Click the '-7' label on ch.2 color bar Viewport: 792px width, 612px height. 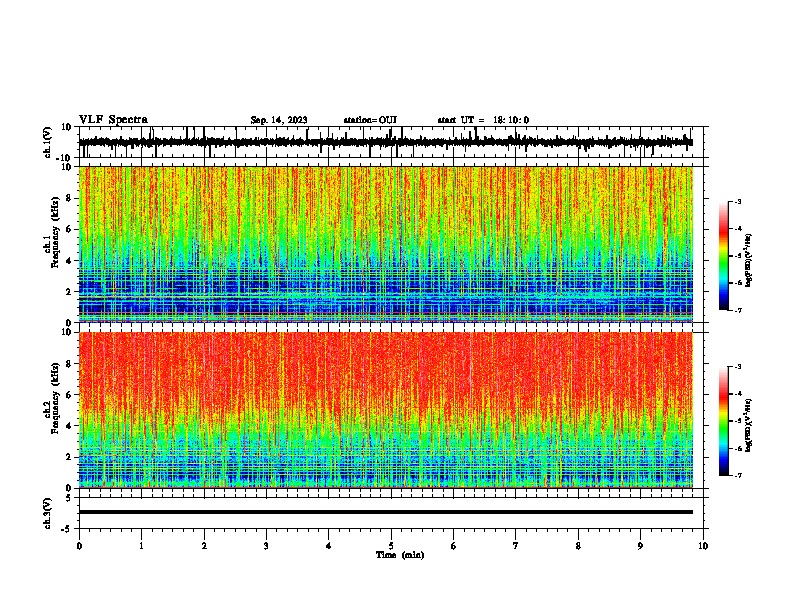click(x=737, y=475)
